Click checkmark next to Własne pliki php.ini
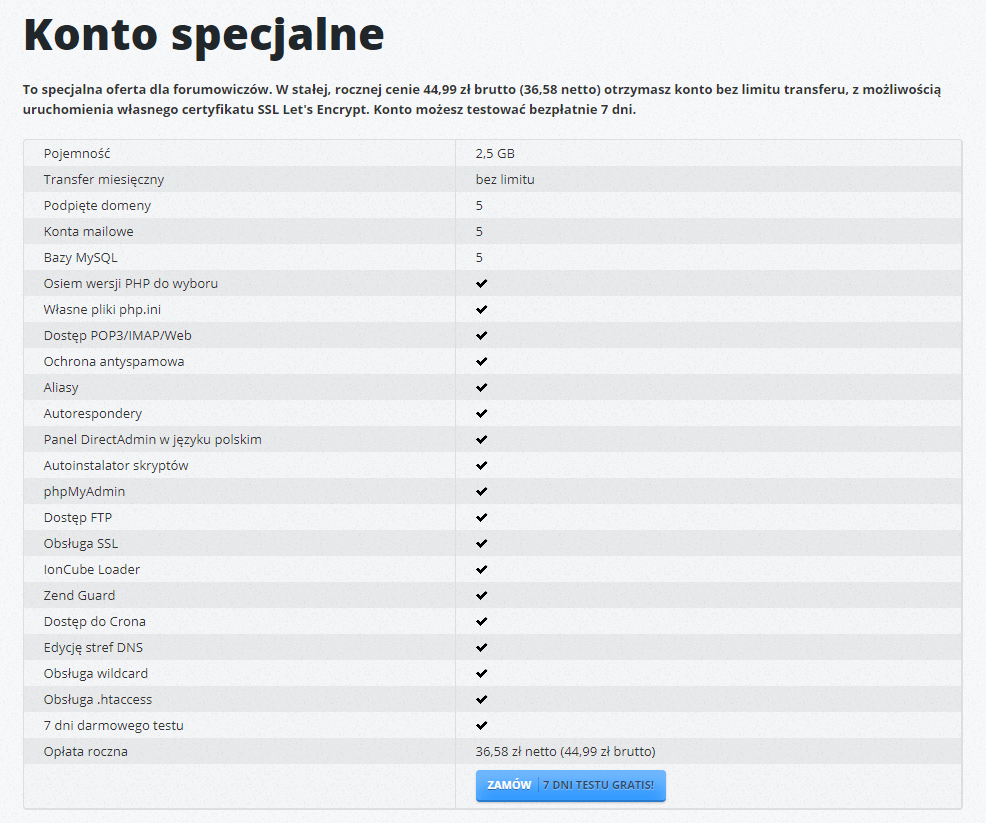 pyautogui.click(x=481, y=309)
